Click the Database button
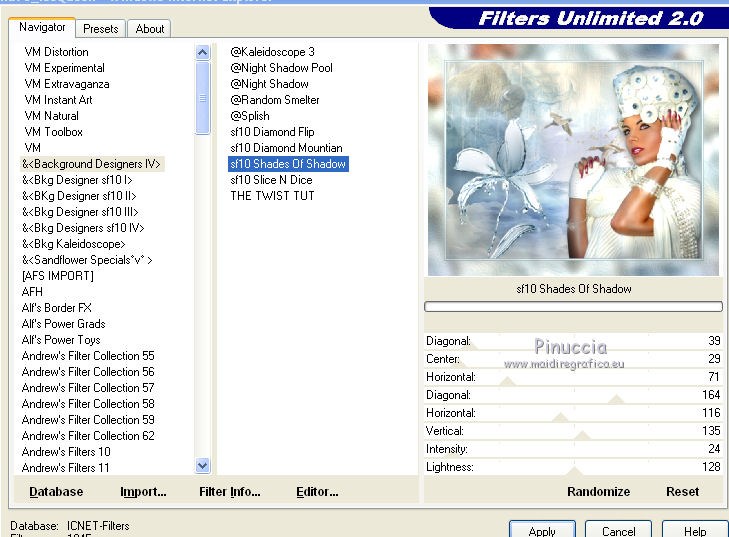This screenshot has width=729, height=537. tap(56, 492)
